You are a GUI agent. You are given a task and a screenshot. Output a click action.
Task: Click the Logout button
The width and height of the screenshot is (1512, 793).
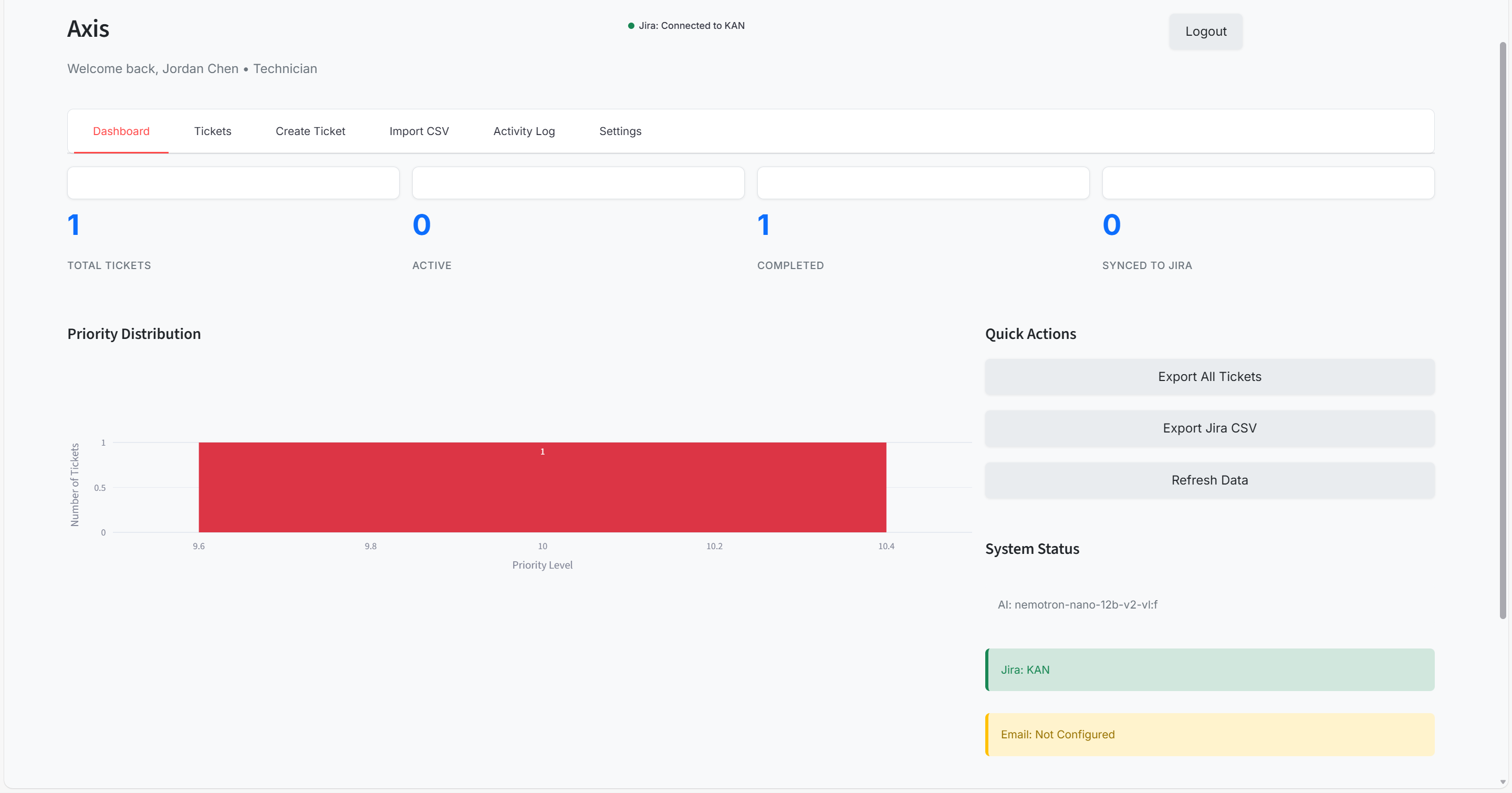[x=1205, y=32]
